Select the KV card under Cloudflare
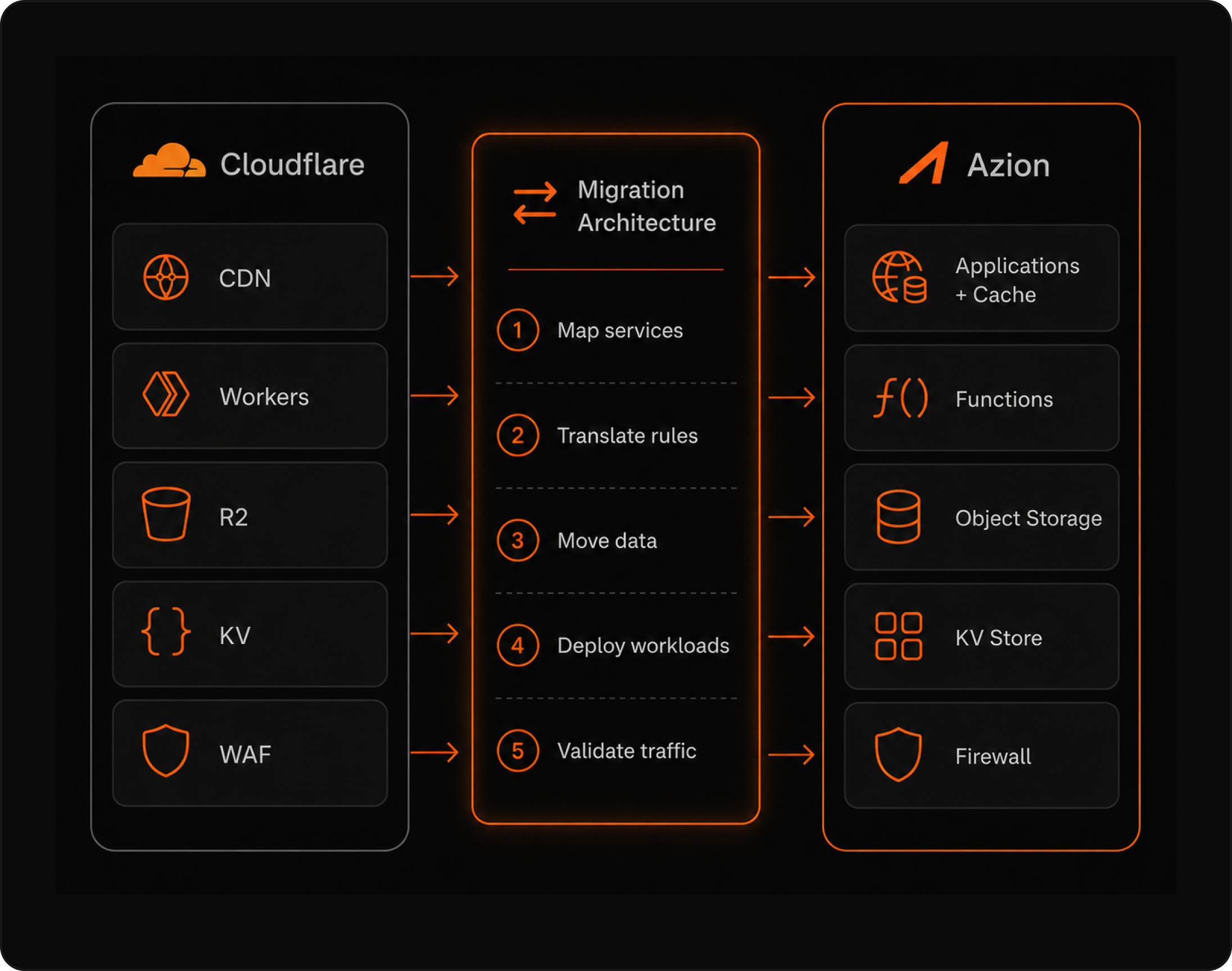 250,634
